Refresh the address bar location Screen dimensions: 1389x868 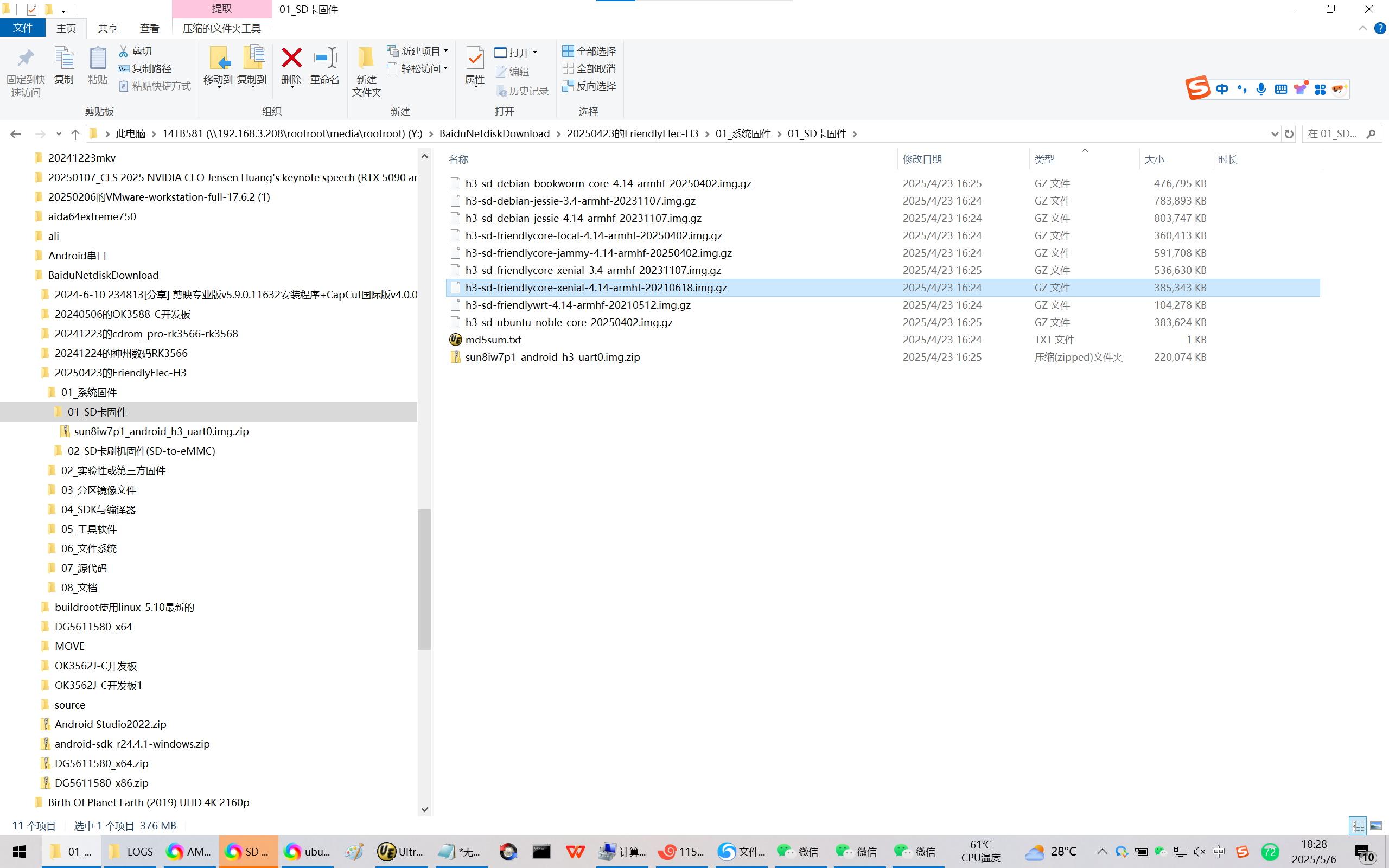[1289, 134]
